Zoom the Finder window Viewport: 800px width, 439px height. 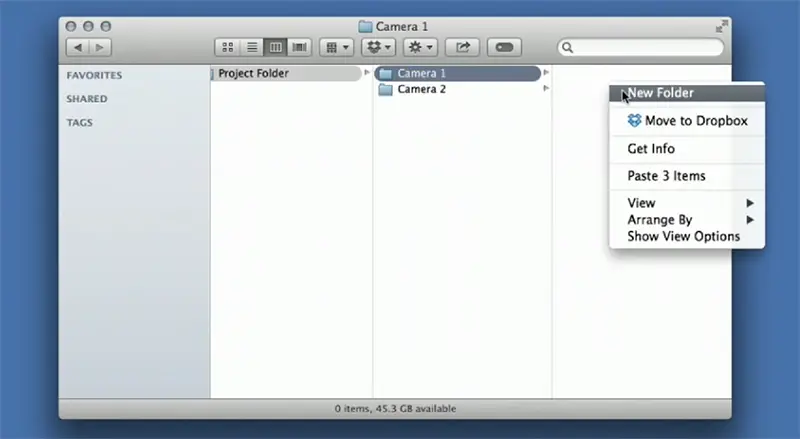106,27
